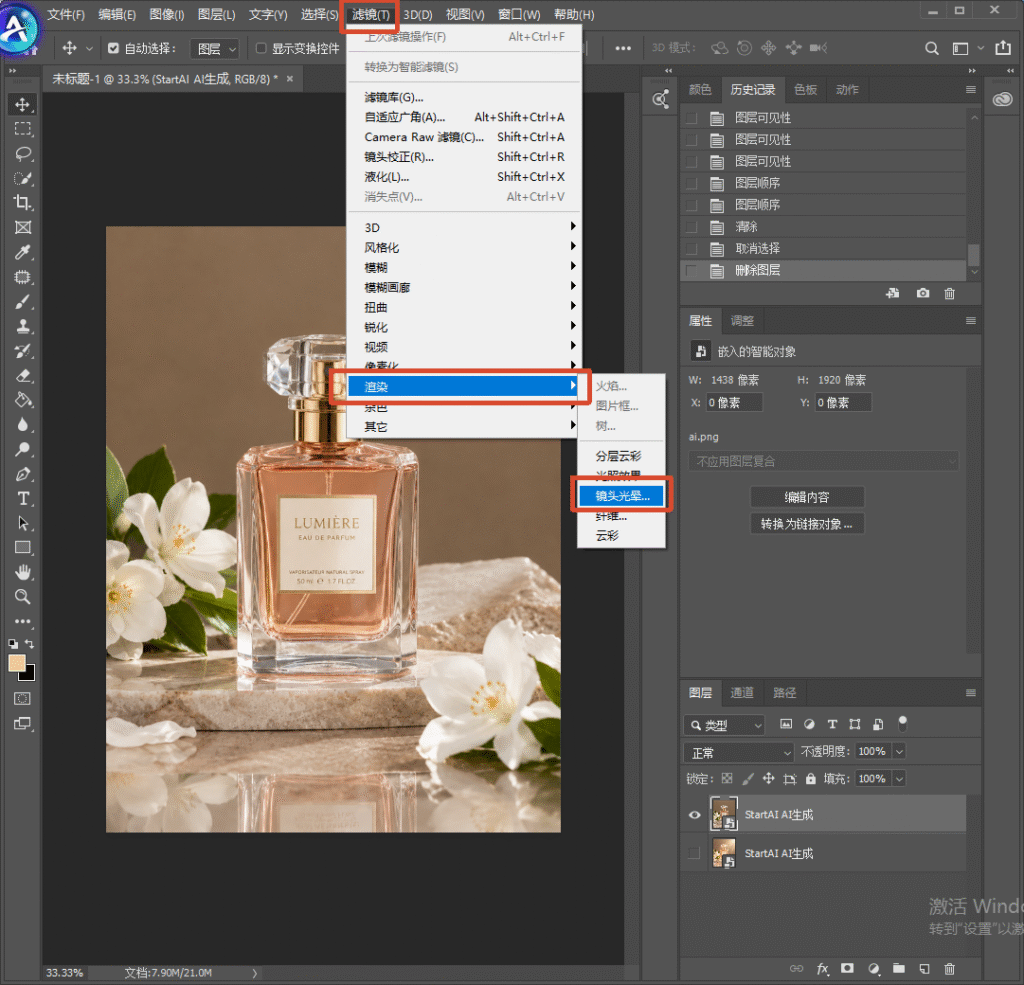
Task: Create new snapshot camera icon in History
Action: tap(923, 293)
